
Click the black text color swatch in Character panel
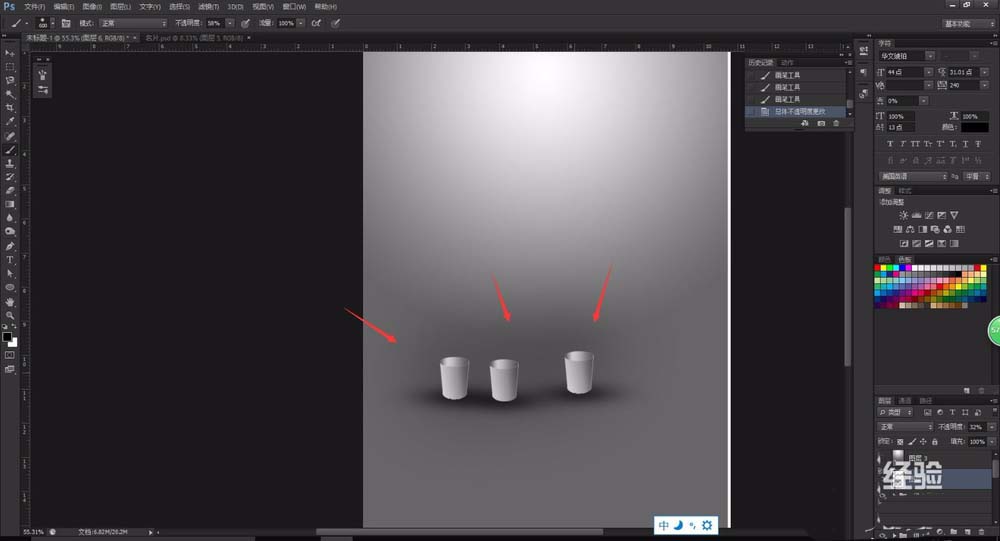click(x=974, y=127)
